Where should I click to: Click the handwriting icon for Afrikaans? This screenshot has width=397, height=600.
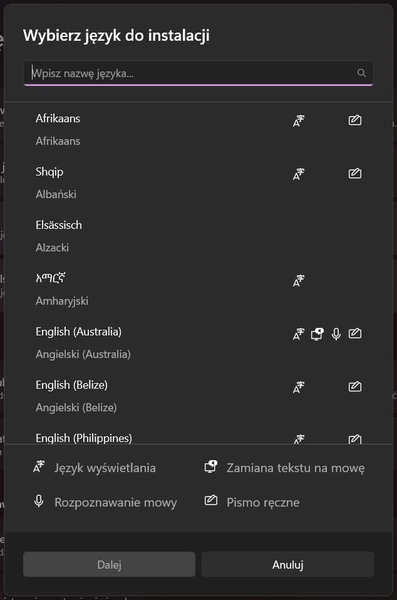pos(355,120)
